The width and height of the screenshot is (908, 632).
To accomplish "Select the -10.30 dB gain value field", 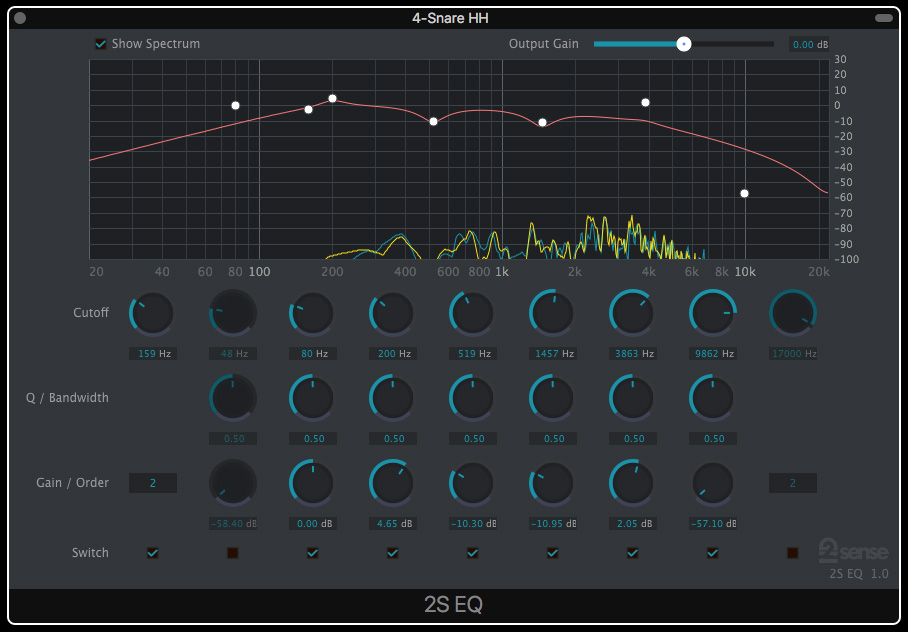I will click(x=473, y=524).
